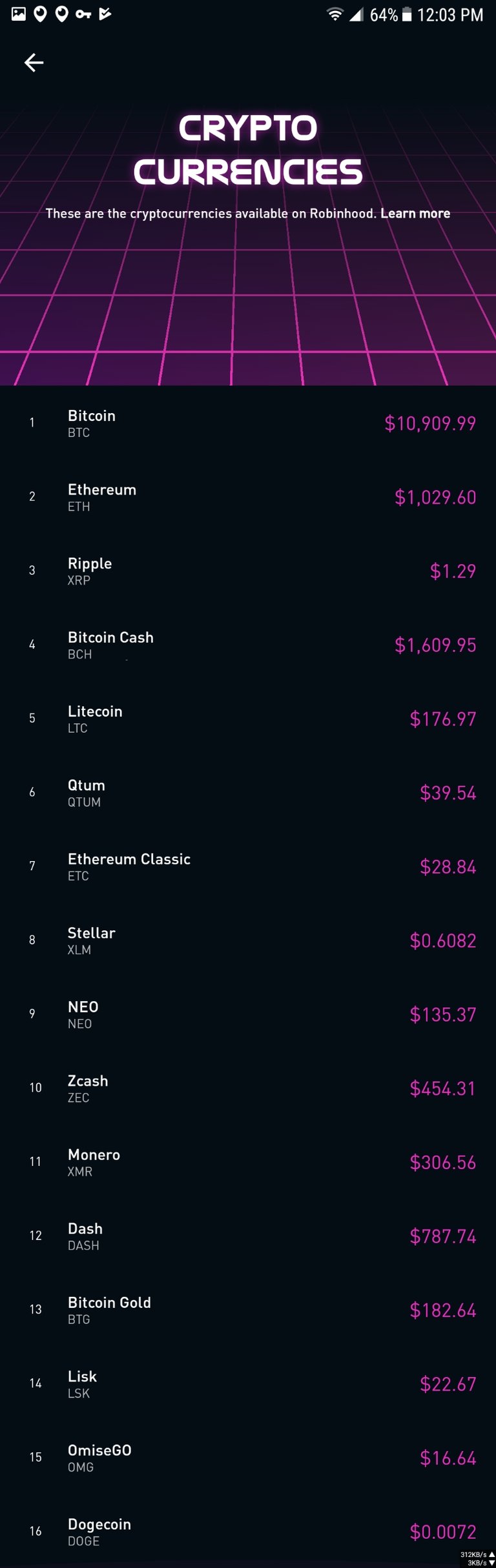
Task: Tap the Bitcoin Cash price $1,609.95
Action: pyautogui.click(x=435, y=645)
